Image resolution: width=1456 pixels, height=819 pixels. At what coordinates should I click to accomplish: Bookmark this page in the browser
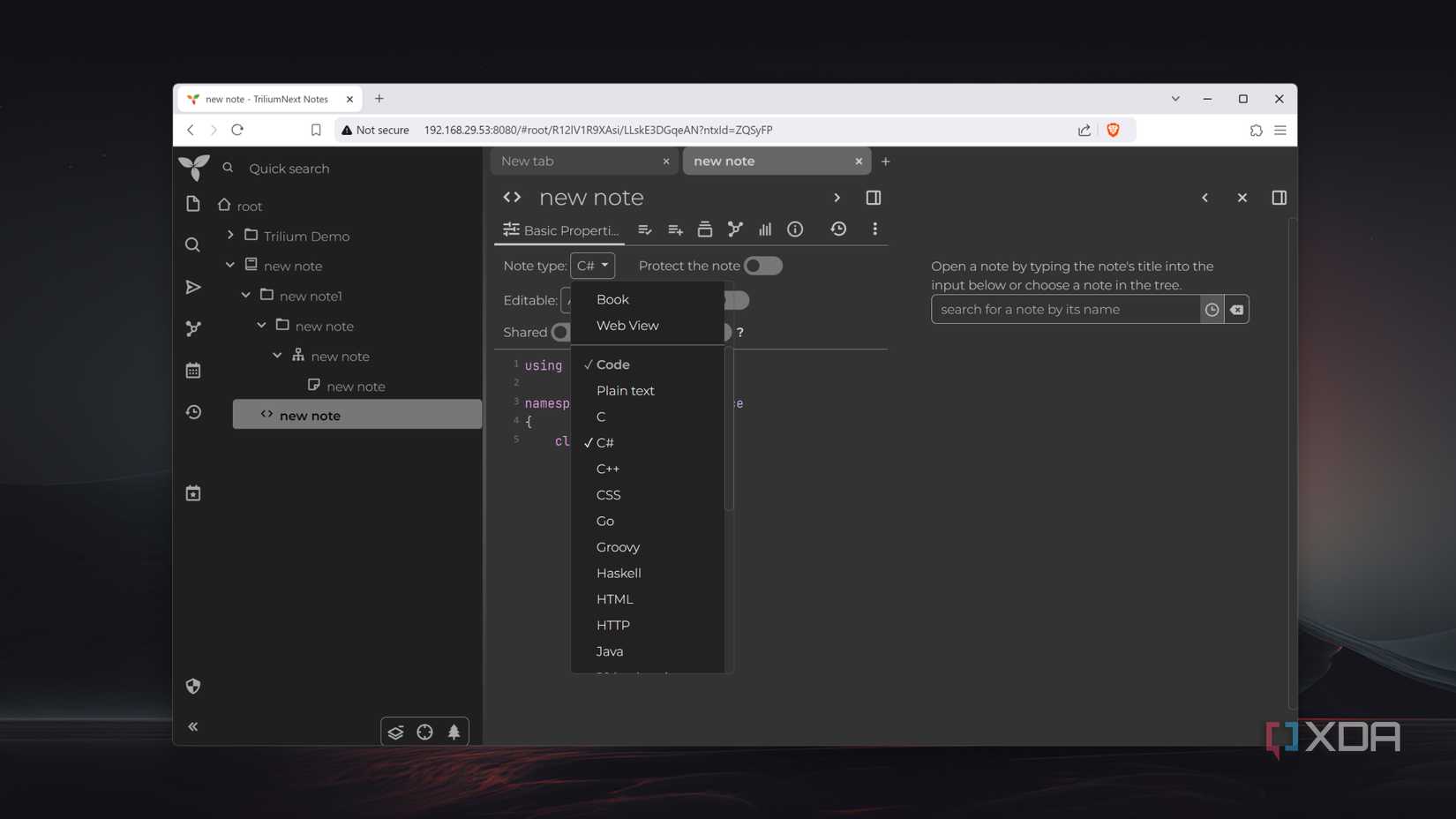[315, 130]
